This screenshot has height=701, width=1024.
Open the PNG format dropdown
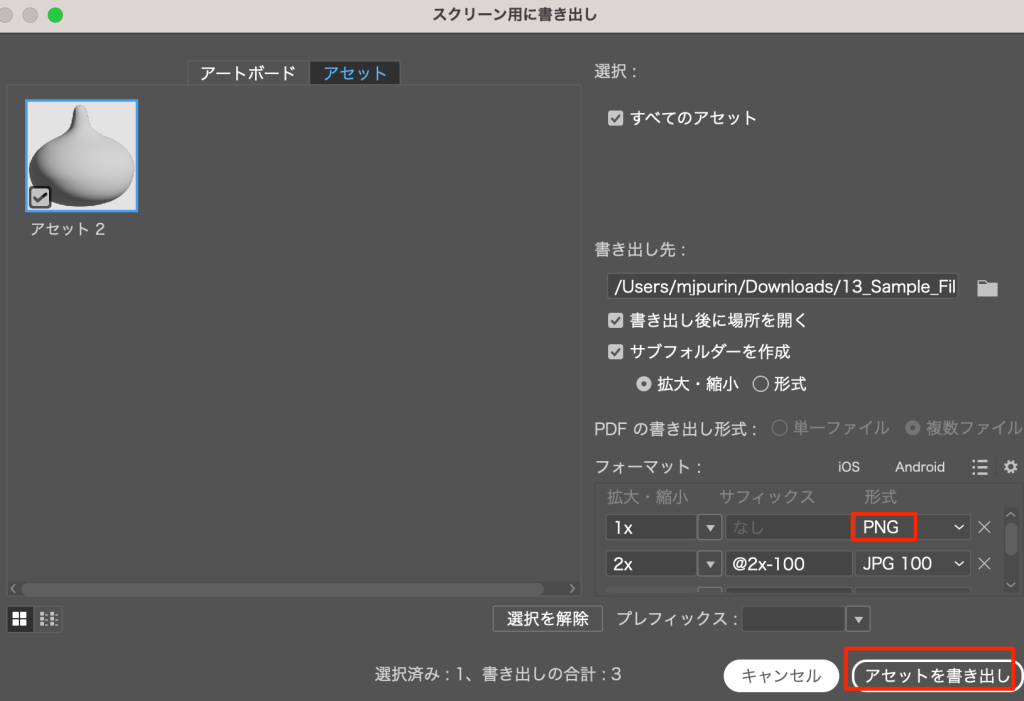pyautogui.click(x=911, y=527)
